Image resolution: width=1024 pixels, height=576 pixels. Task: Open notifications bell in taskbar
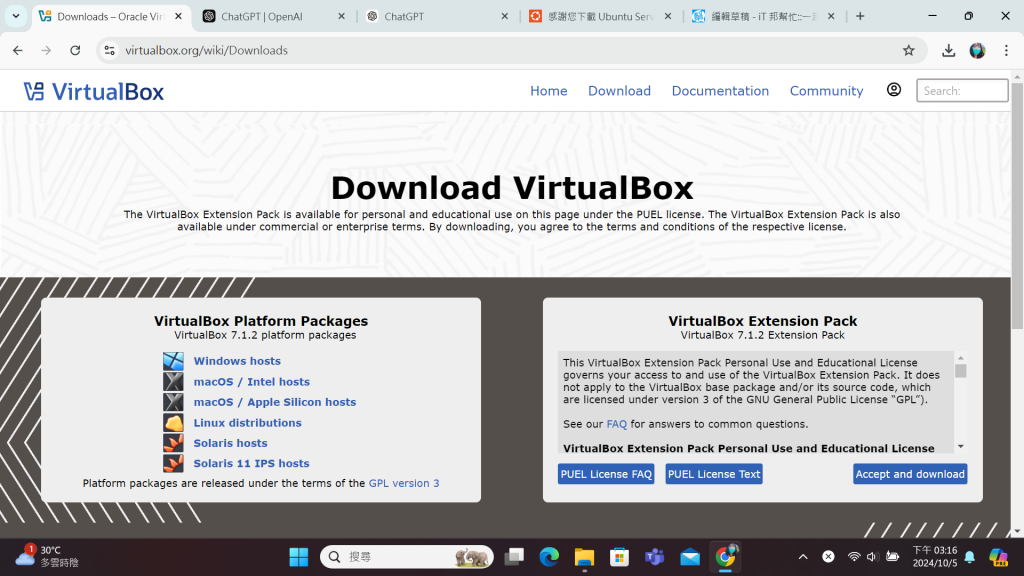pyautogui.click(x=970, y=557)
